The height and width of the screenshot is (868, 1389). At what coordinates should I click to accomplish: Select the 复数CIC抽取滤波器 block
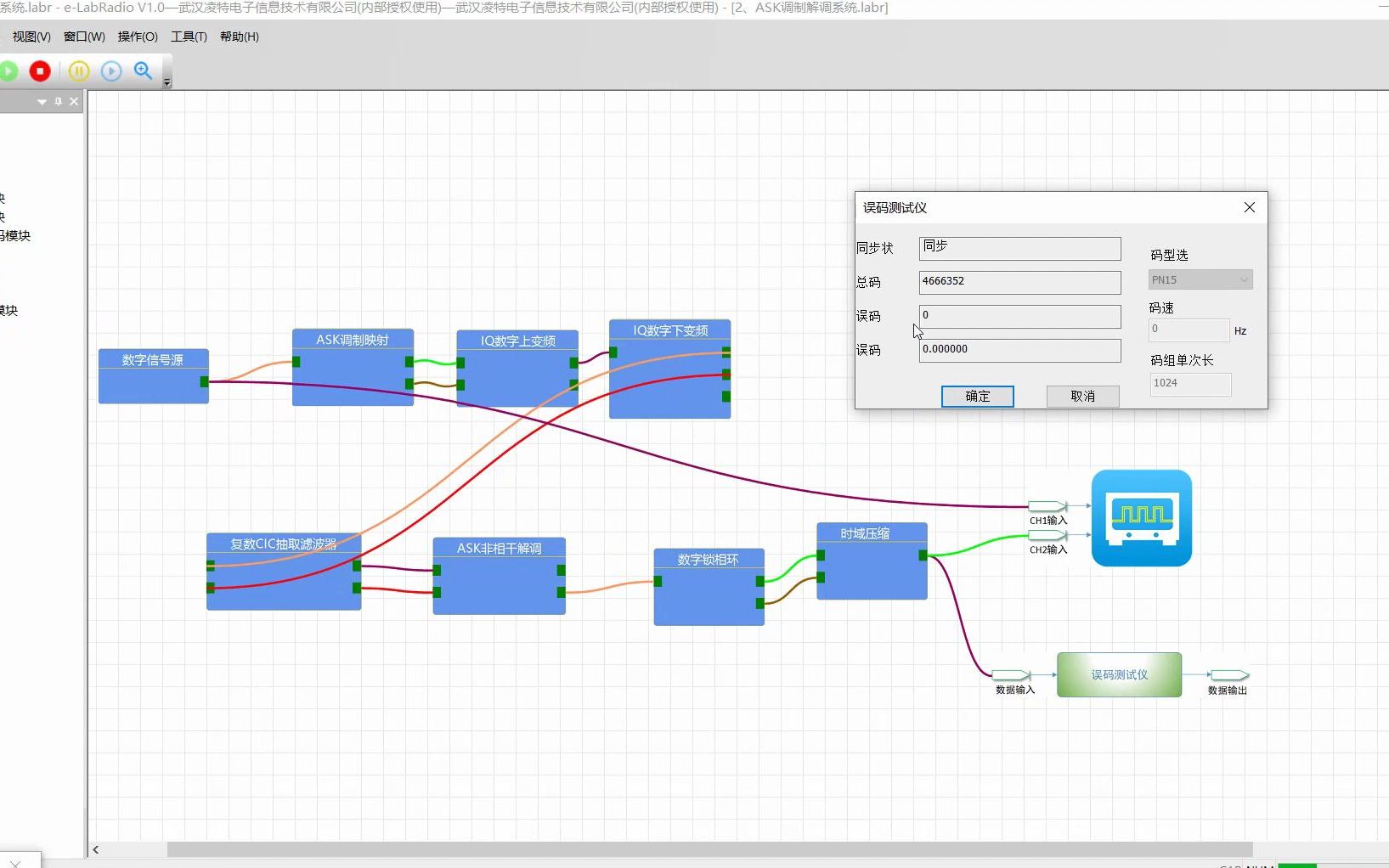coord(284,572)
